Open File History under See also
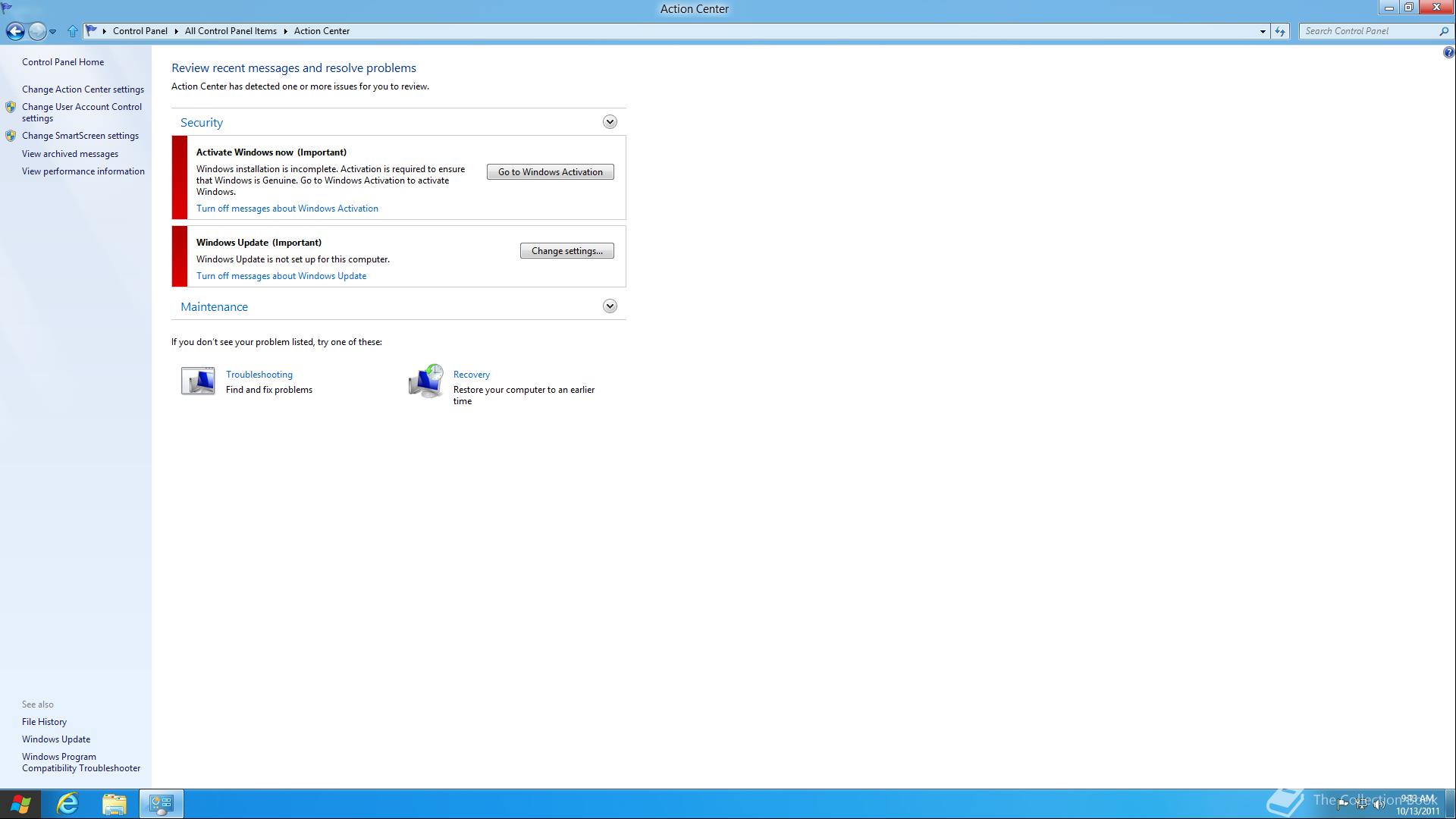Screen dimensions: 1456x819 pos(44,722)
